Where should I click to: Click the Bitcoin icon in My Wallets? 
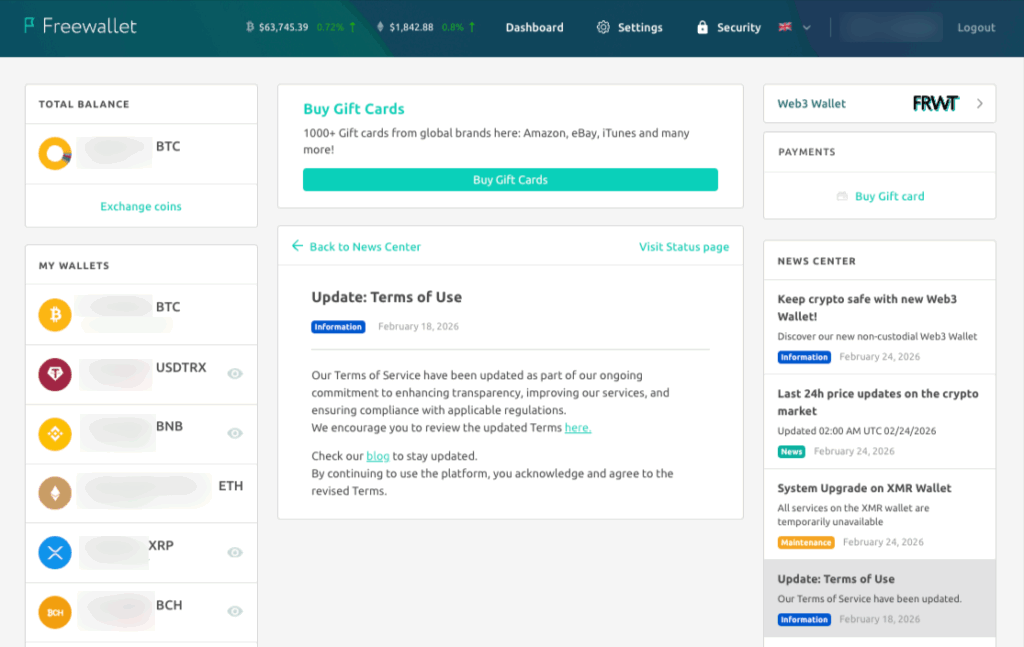click(x=55, y=314)
